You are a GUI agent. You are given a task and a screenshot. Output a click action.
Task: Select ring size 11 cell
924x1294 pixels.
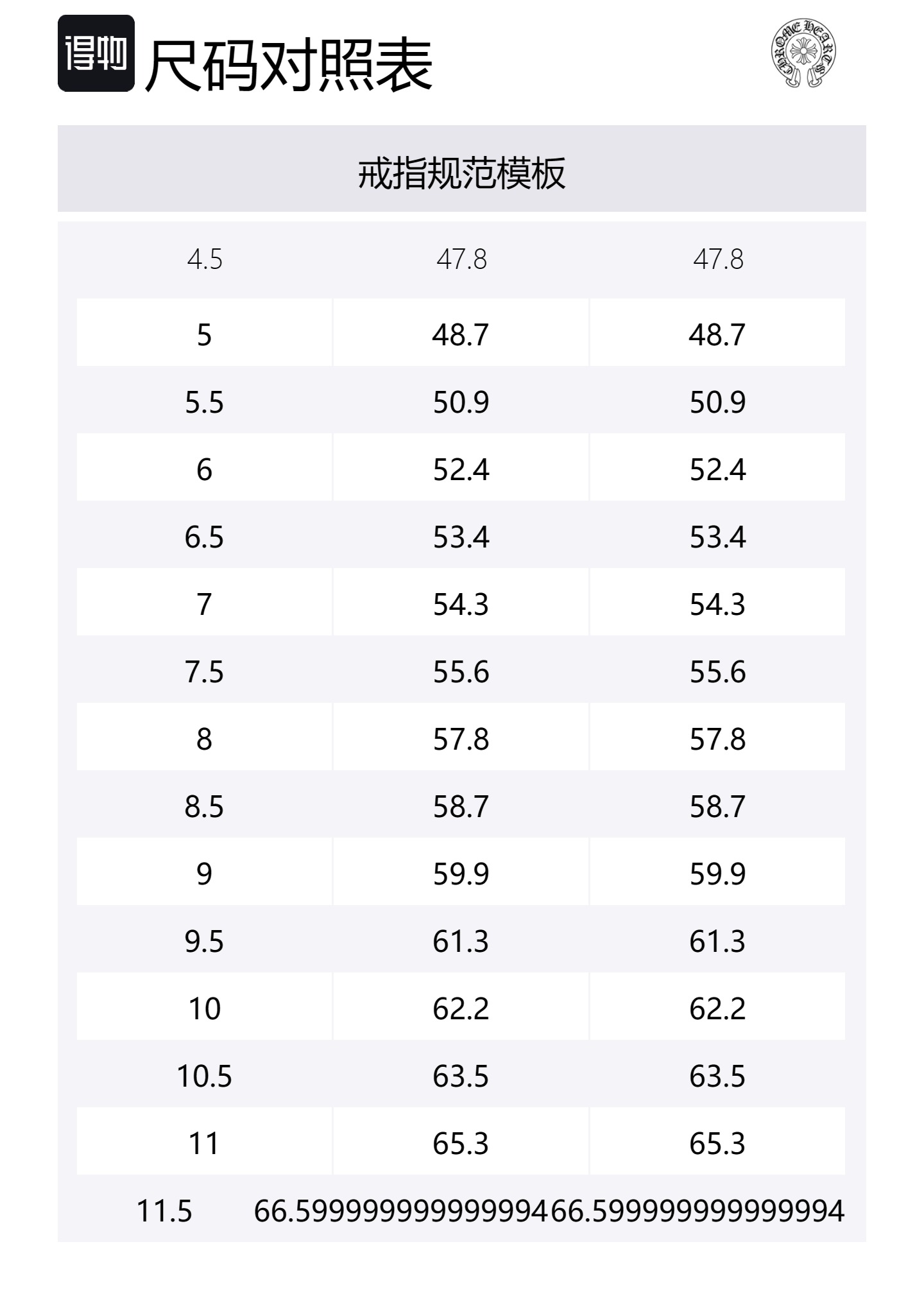[x=204, y=1143]
